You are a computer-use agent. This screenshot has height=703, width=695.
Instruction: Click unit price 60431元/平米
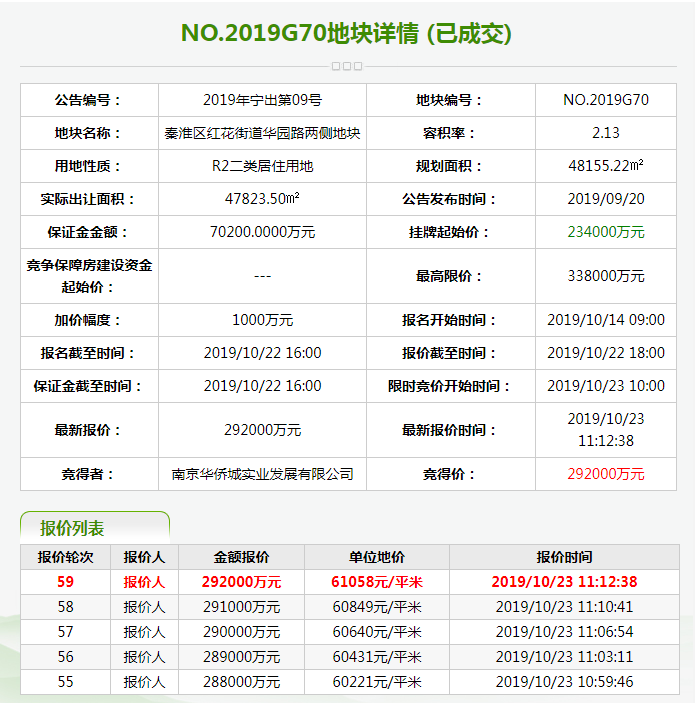[377, 657]
